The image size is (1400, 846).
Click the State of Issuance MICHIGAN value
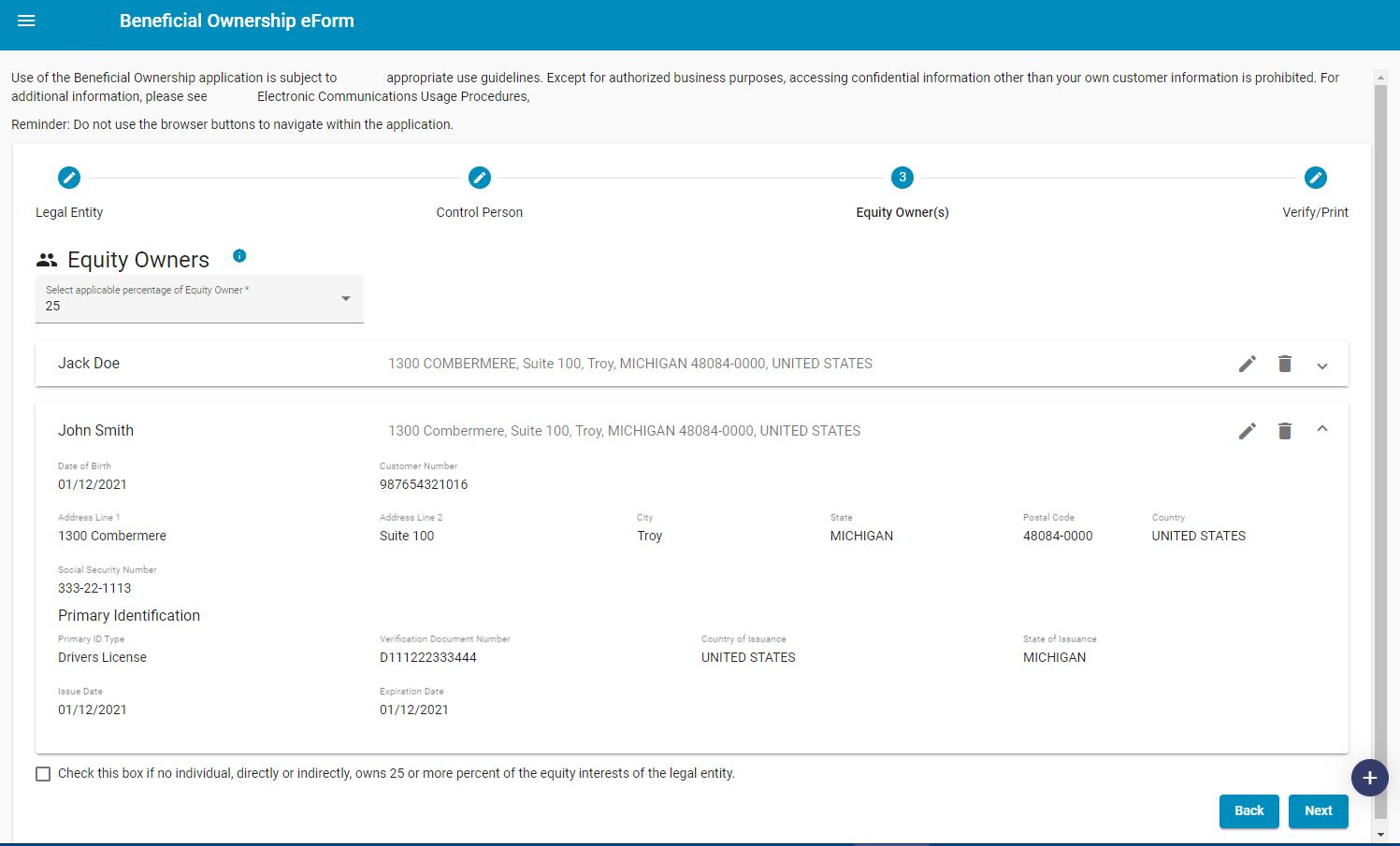click(x=1055, y=657)
